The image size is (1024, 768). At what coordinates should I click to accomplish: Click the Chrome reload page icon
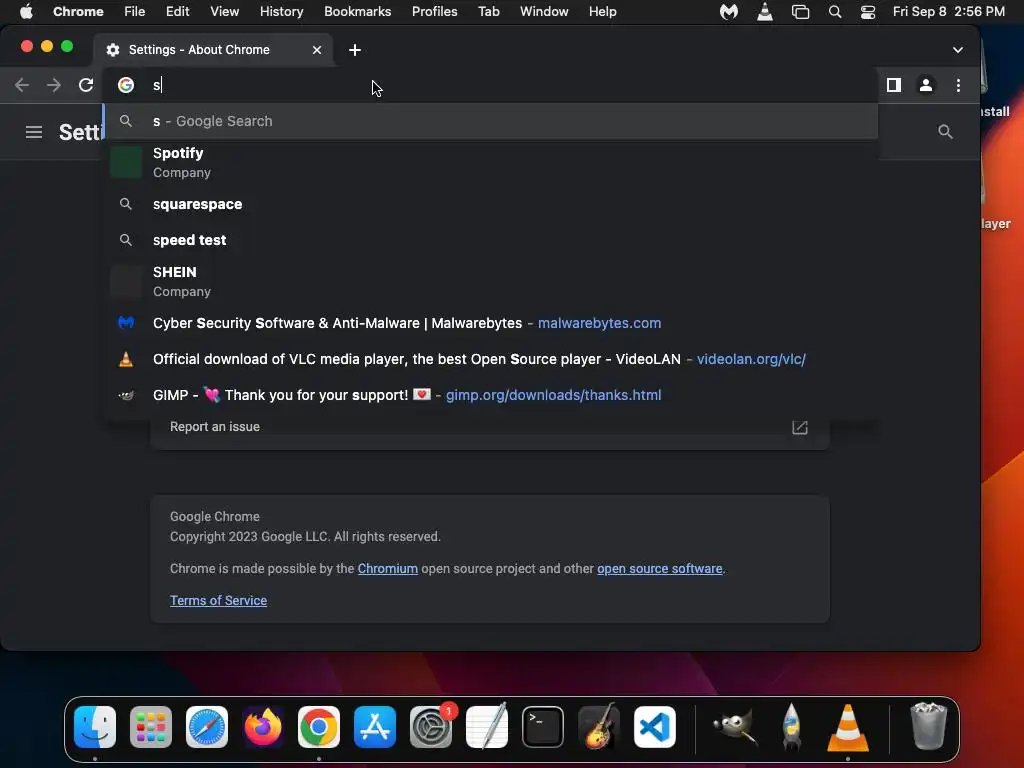tap(86, 85)
